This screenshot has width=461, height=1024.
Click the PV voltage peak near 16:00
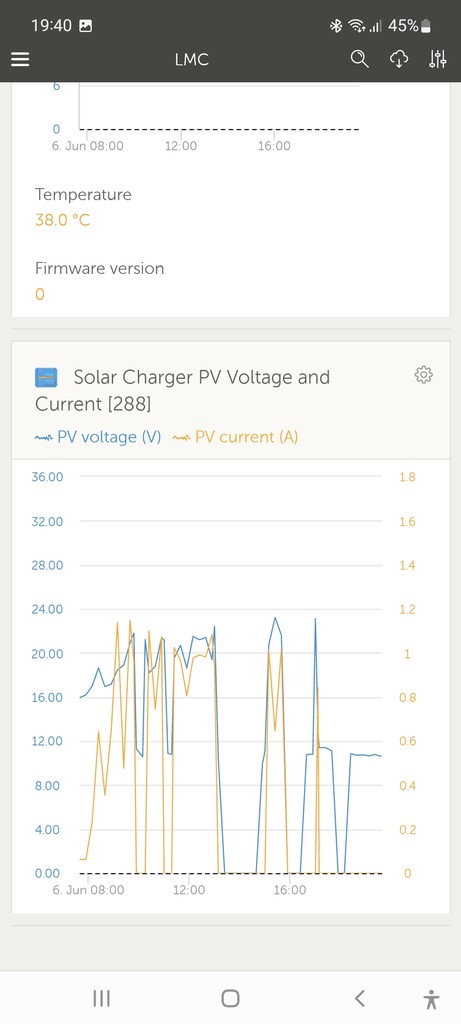pyautogui.click(x=275, y=618)
